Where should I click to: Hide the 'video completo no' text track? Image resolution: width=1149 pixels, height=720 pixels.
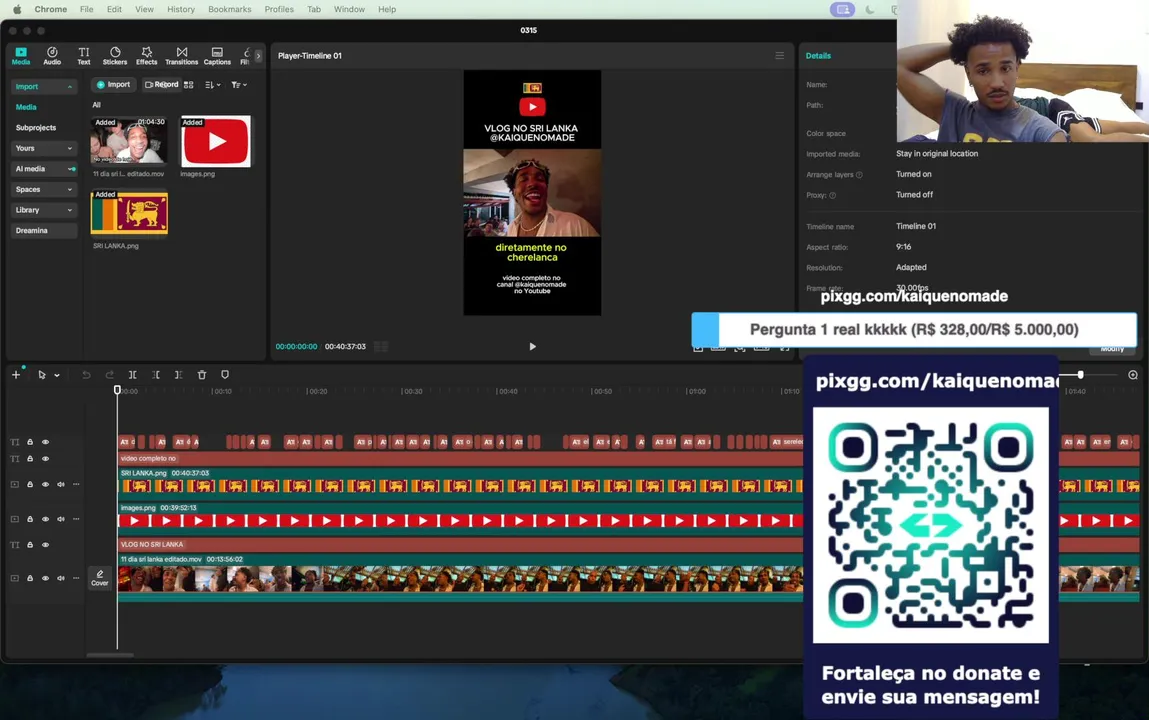point(45,459)
